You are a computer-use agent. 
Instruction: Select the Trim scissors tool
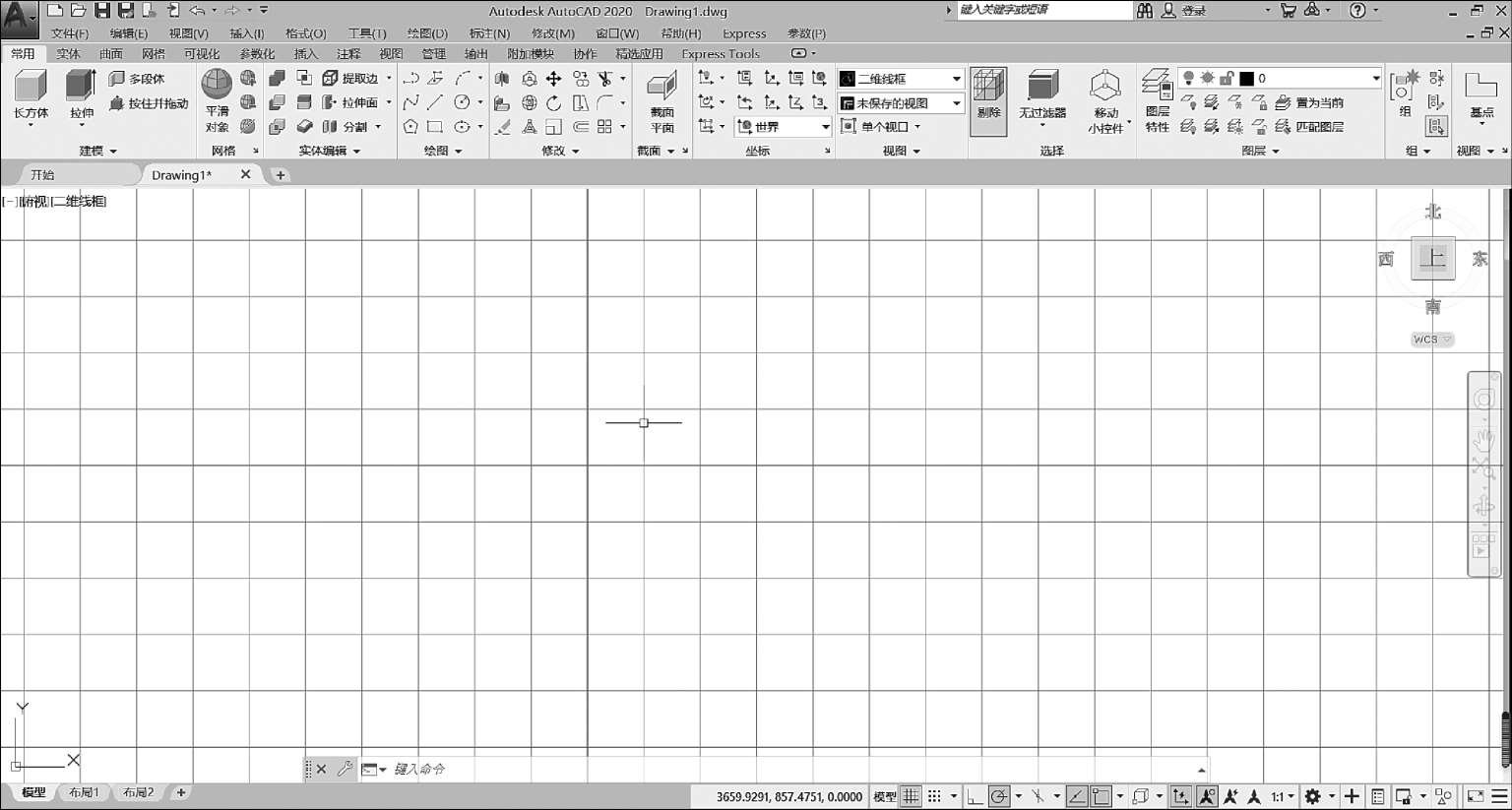point(605,79)
